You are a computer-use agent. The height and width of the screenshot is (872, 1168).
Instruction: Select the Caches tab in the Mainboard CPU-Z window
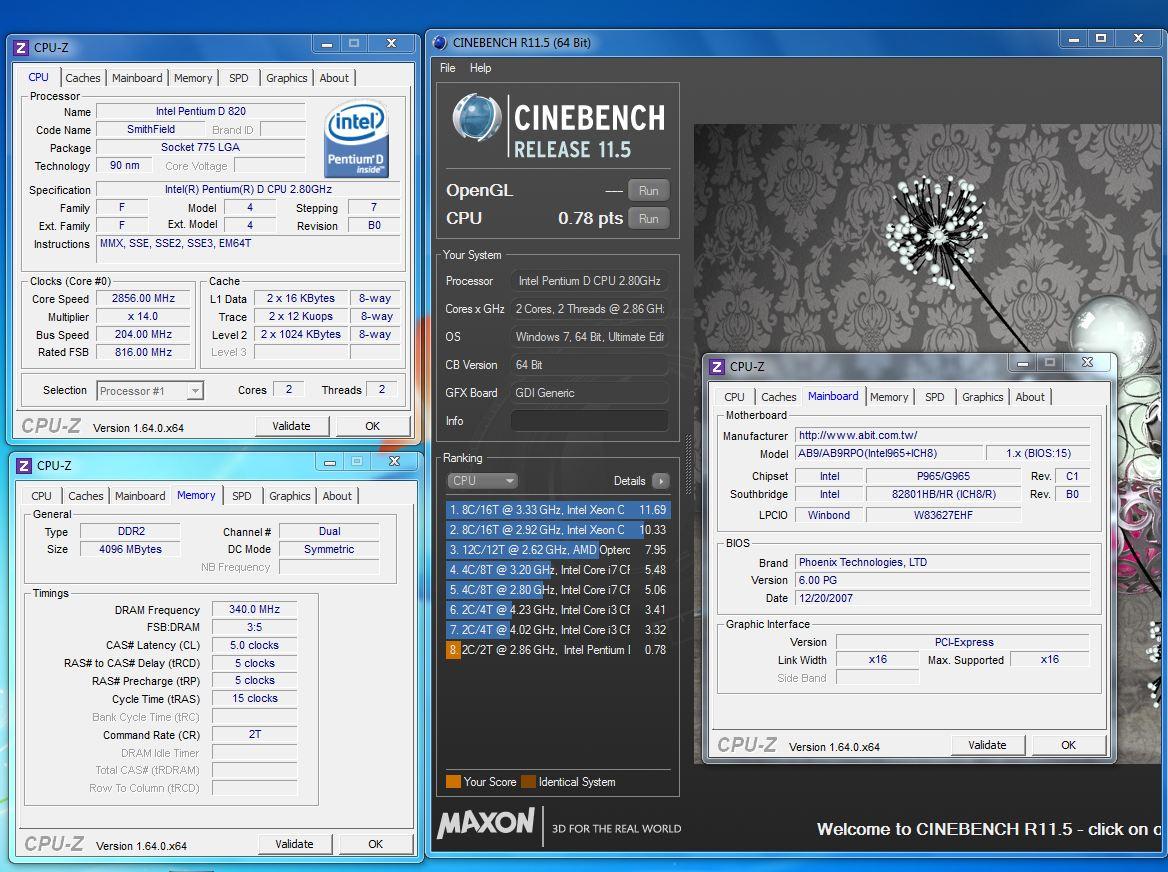(778, 397)
